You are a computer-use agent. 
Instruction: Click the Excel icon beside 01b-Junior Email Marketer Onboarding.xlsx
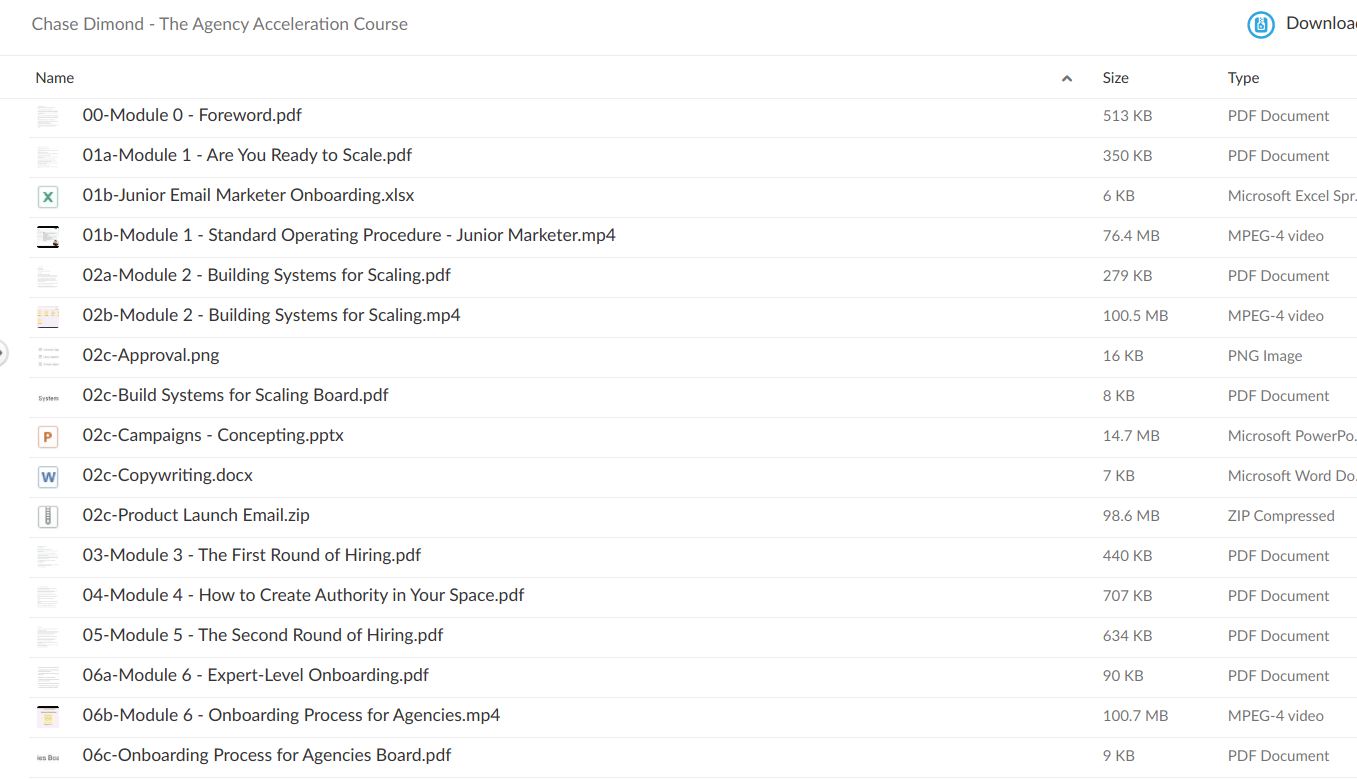tap(48, 197)
